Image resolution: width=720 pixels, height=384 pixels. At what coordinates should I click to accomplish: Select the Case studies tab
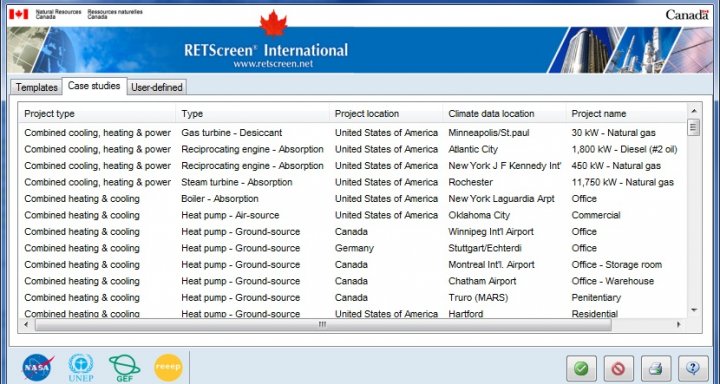[94, 86]
